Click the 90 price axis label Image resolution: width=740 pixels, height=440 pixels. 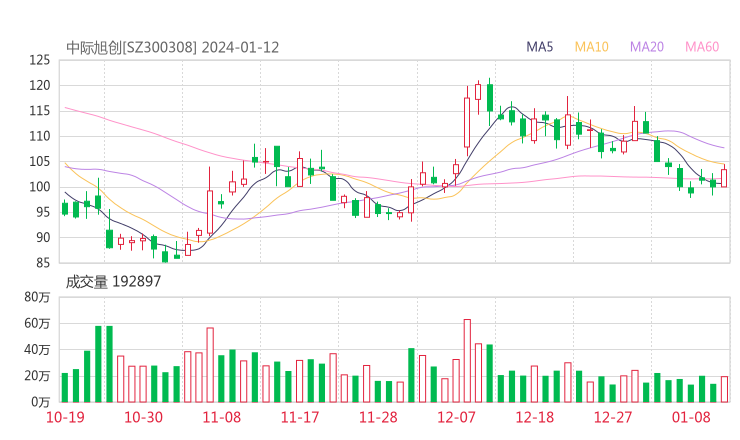pyautogui.click(x=43, y=238)
